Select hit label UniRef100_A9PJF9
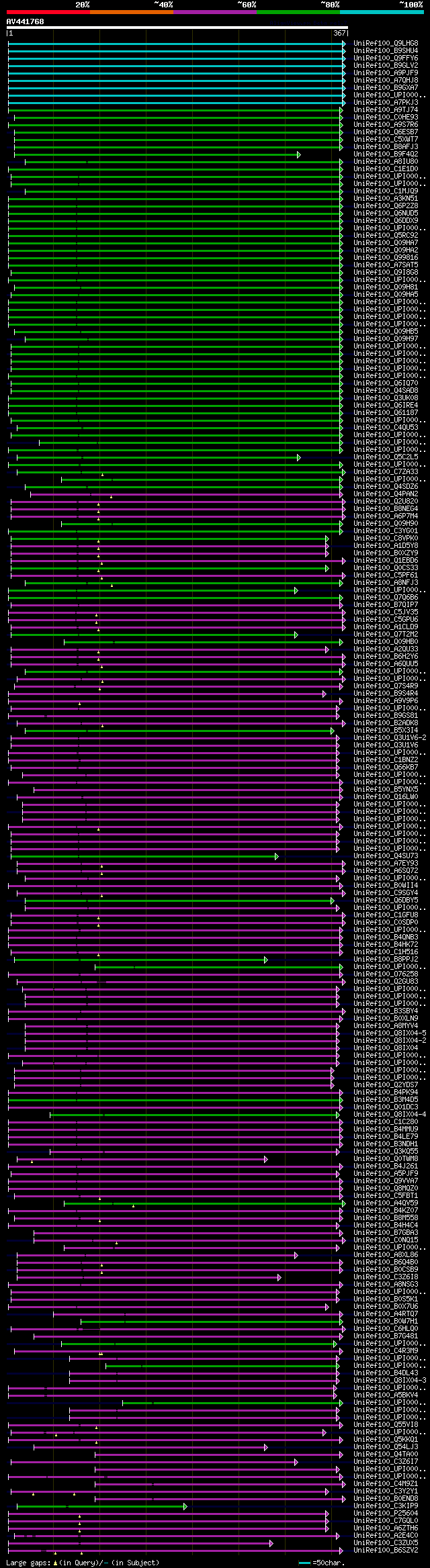The width and height of the screenshot is (430, 1568). click(386, 73)
